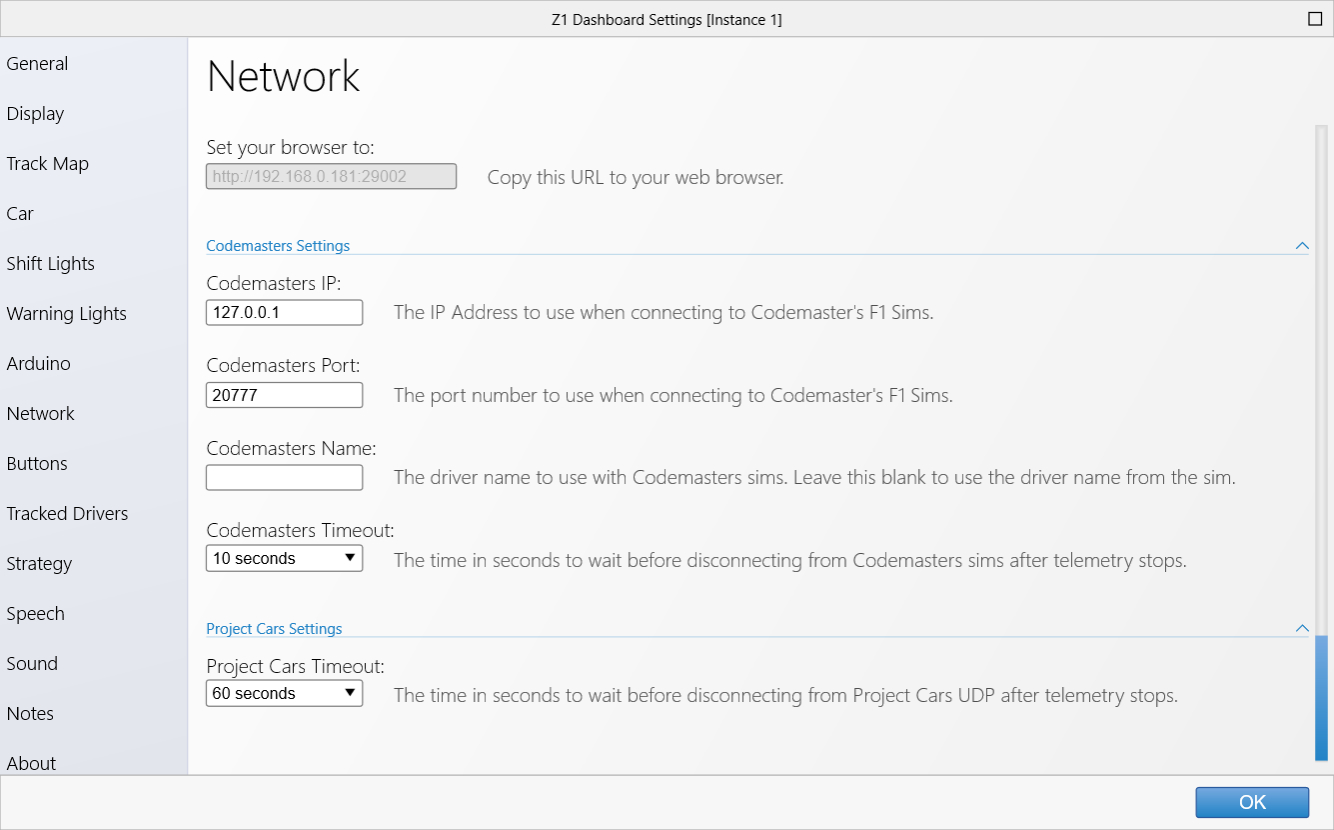The width and height of the screenshot is (1334, 830).
Task: Click the Project Cars Settings header text
Action: click(274, 629)
